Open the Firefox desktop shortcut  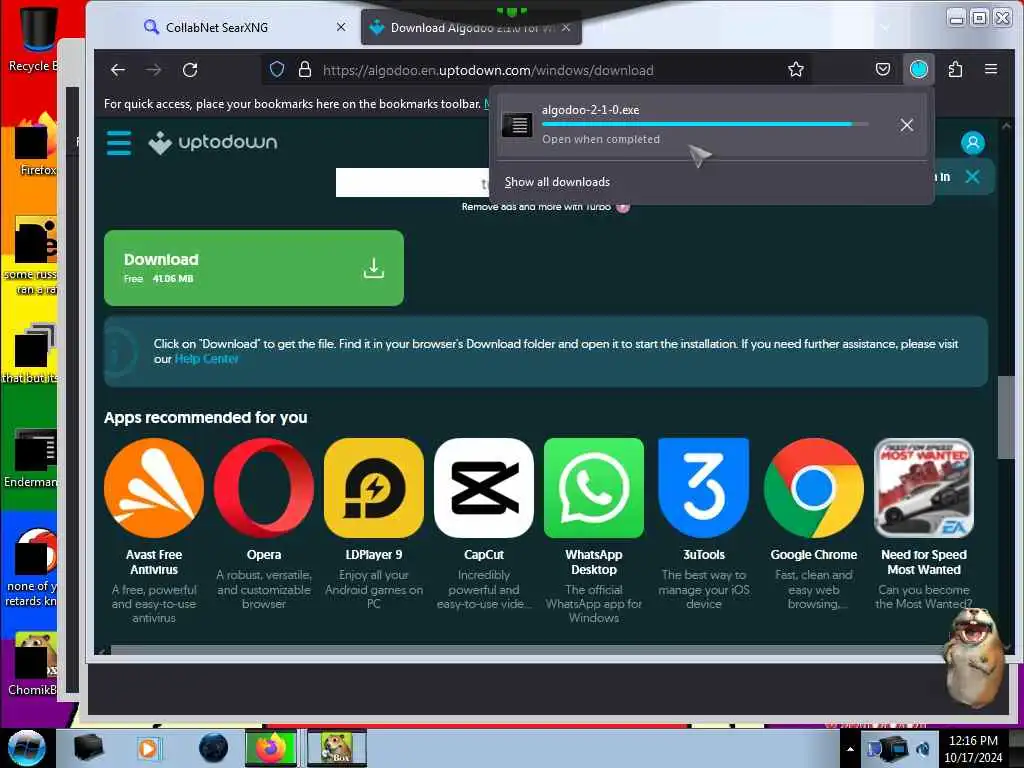(x=37, y=144)
